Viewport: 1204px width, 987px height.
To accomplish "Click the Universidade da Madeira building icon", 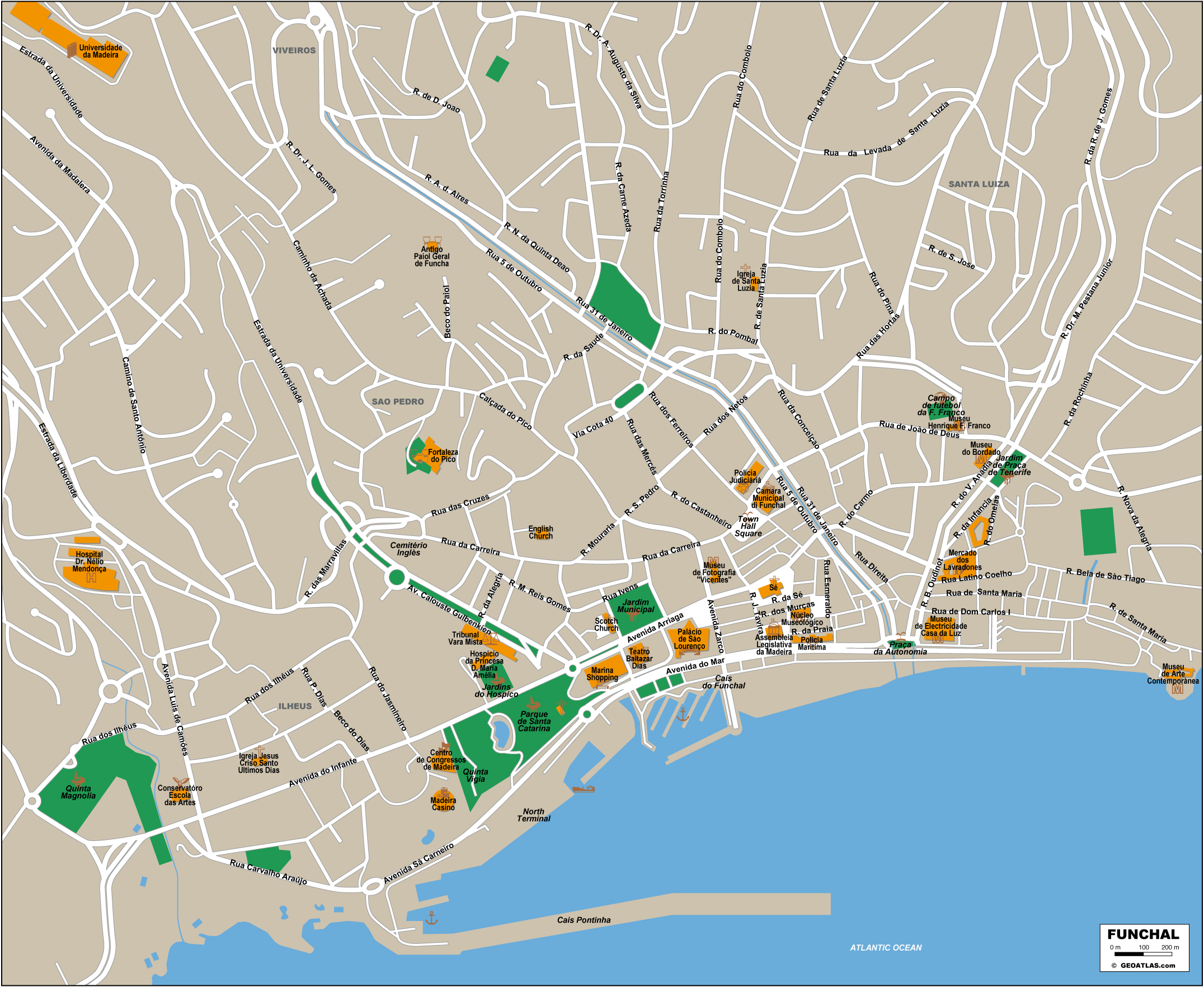I will point(72,50).
